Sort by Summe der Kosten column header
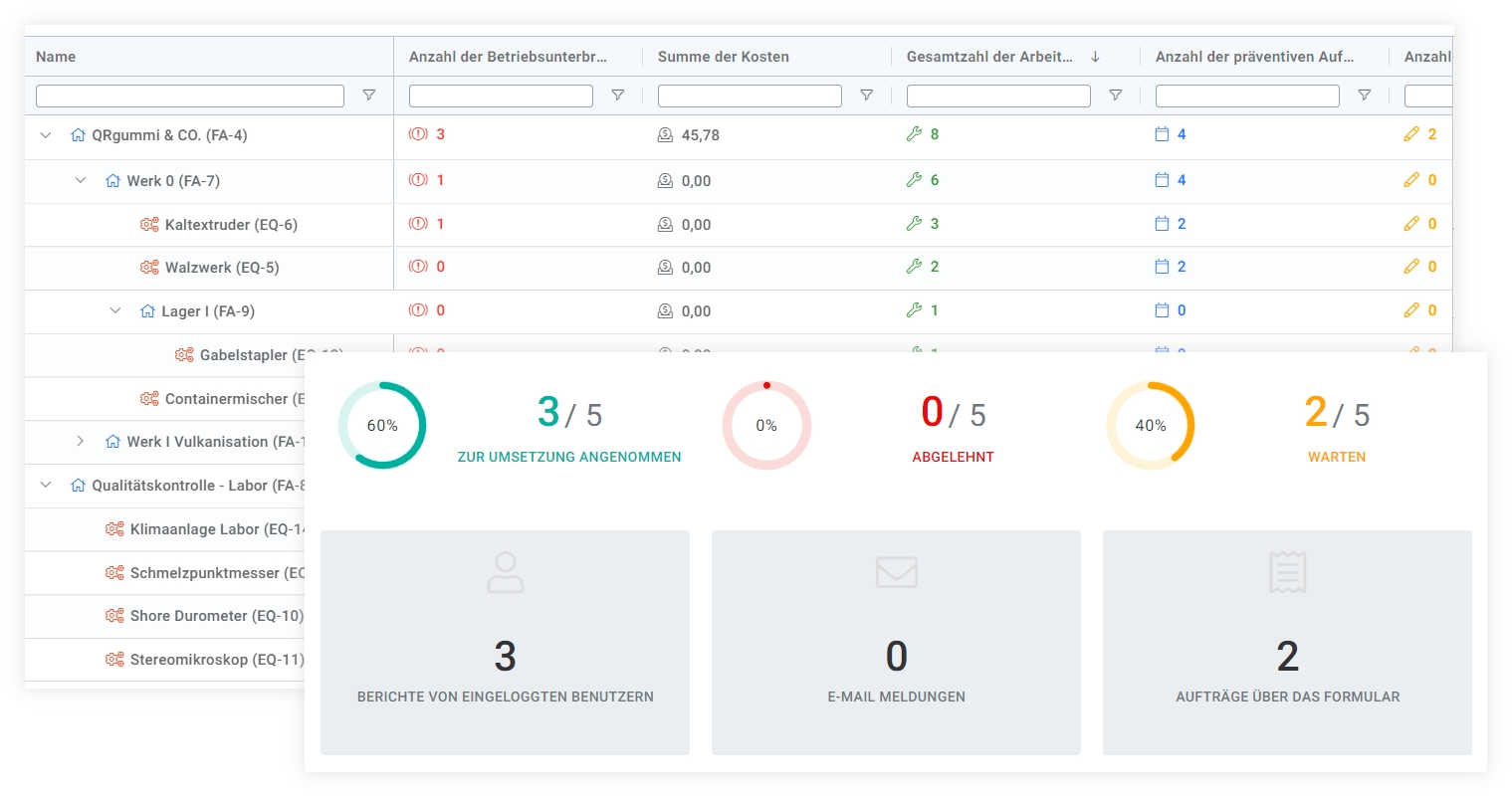This screenshot has height=797, width=1512. point(724,57)
